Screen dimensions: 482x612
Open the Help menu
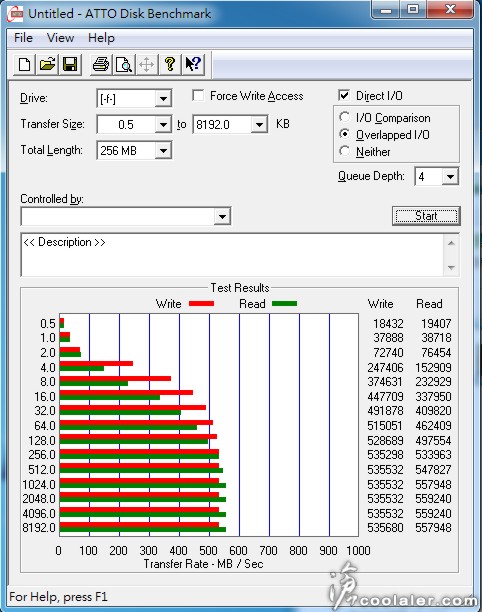click(101, 38)
